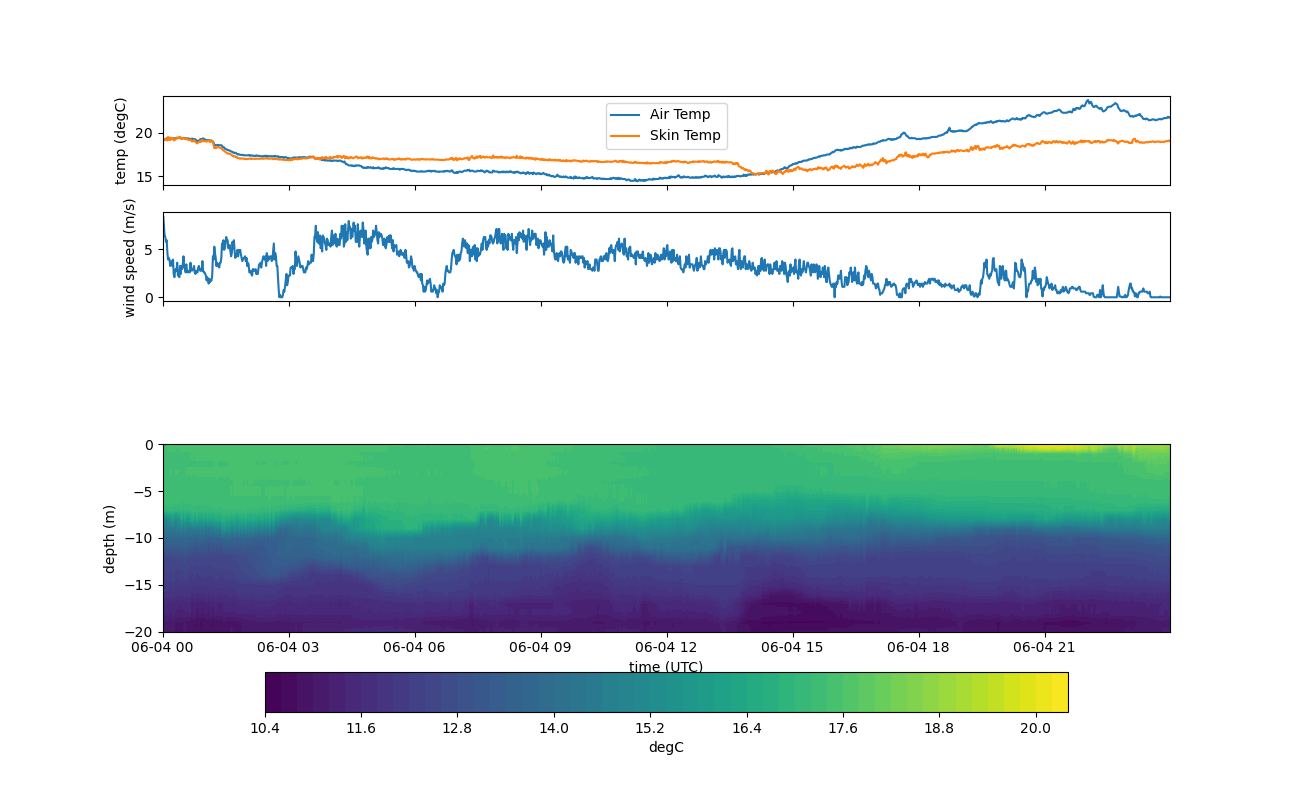The height and width of the screenshot is (800, 1300).
Task: Click the temp (degC) axis label
Action: 121,141
